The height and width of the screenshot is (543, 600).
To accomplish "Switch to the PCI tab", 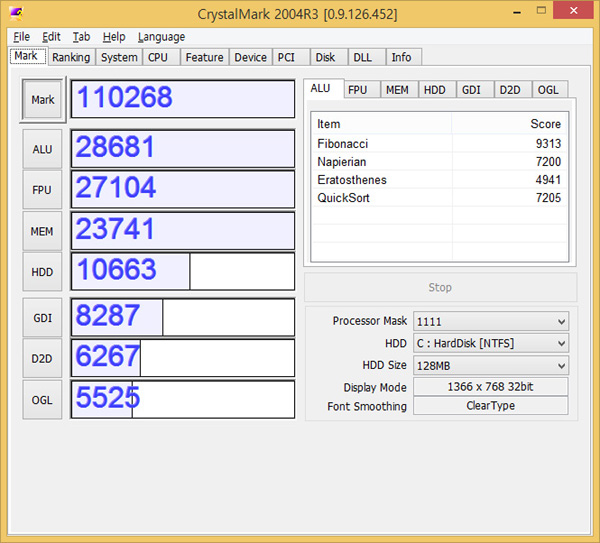I will [x=291, y=57].
